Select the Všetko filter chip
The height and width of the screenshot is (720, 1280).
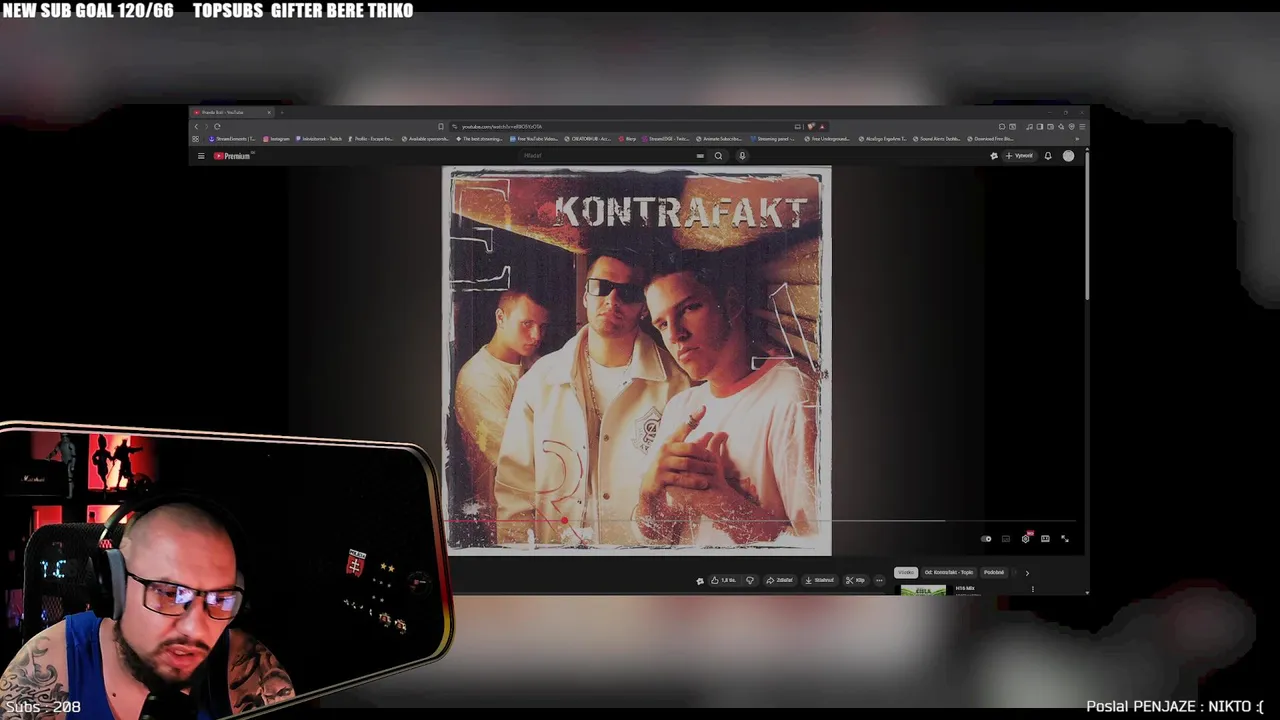906,572
